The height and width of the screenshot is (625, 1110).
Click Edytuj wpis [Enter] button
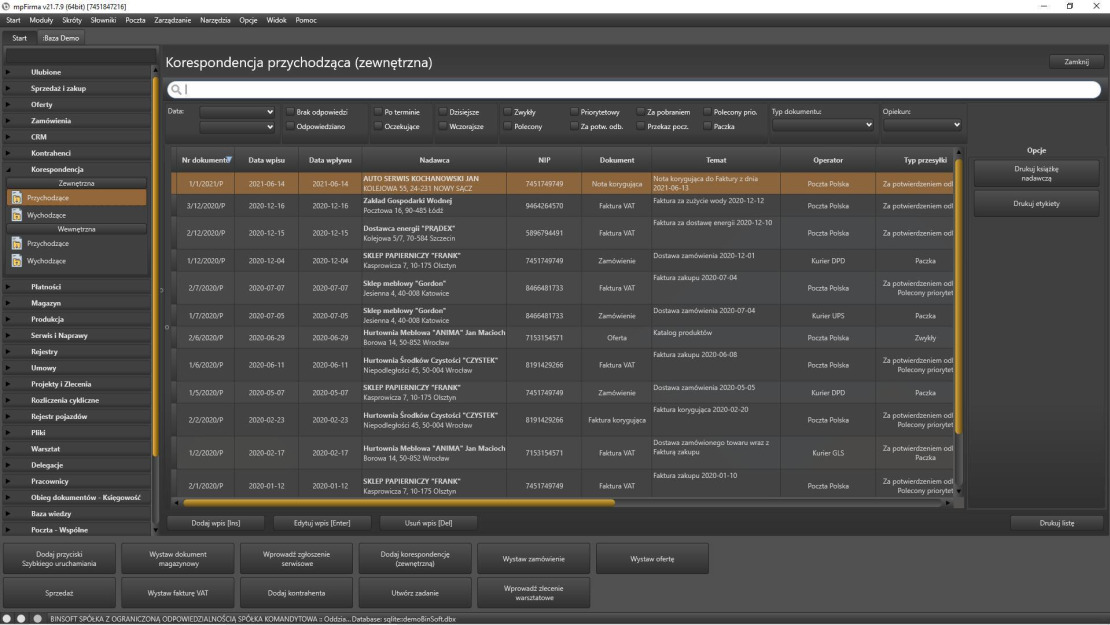point(322,523)
